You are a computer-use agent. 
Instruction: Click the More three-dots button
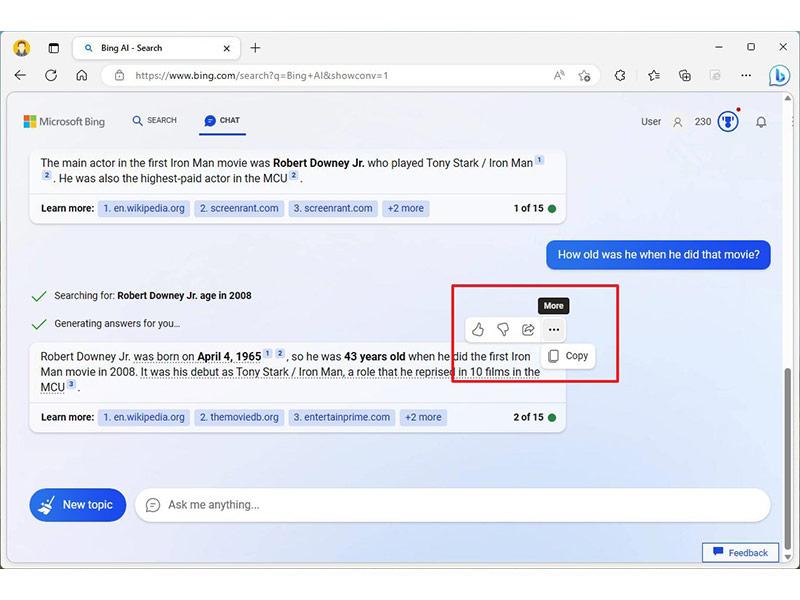(x=554, y=330)
